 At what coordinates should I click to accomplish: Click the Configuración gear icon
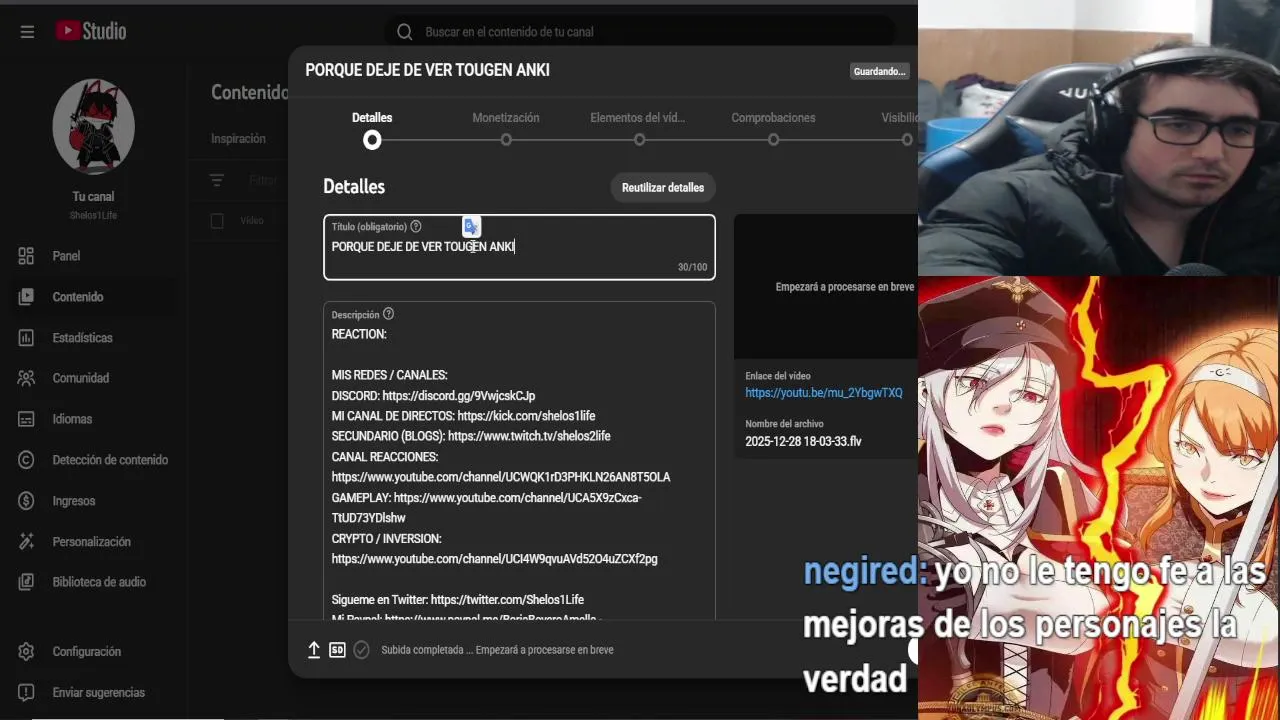point(26,652)
